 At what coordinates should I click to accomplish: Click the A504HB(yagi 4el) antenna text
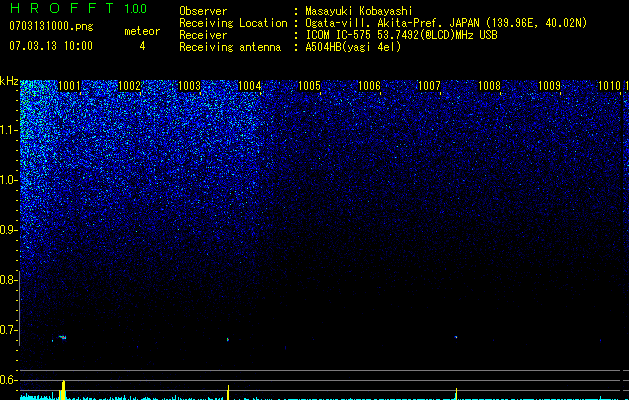point(353,47)
